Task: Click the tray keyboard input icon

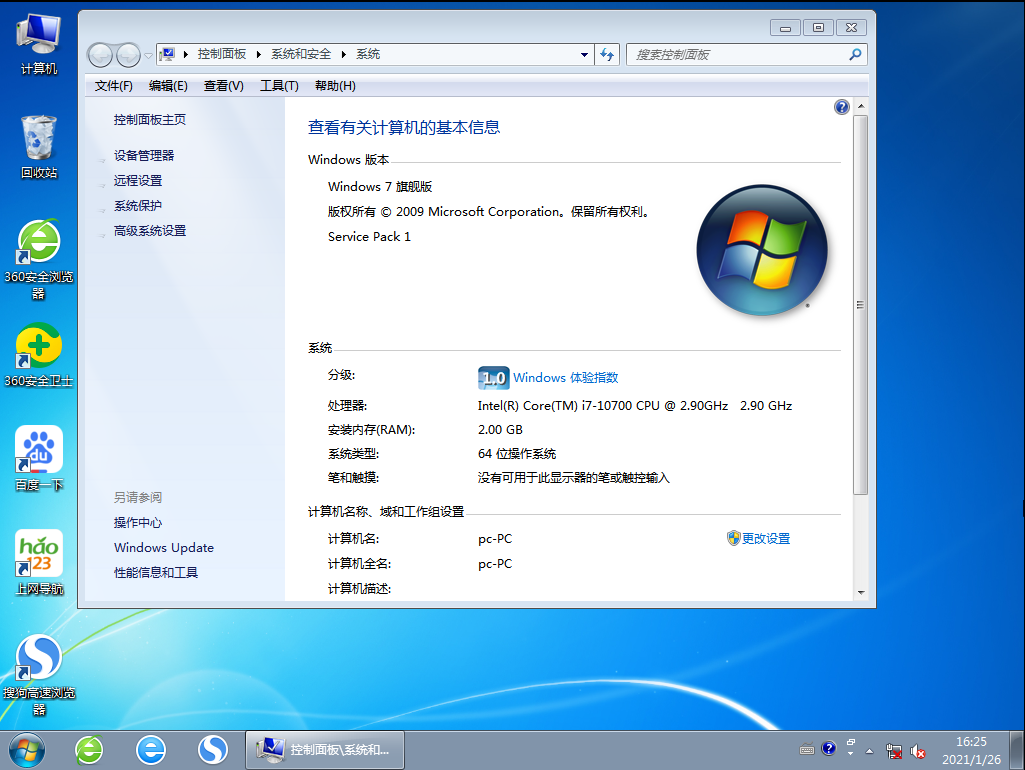Action: pyautogui.click(x=807, y=750)
